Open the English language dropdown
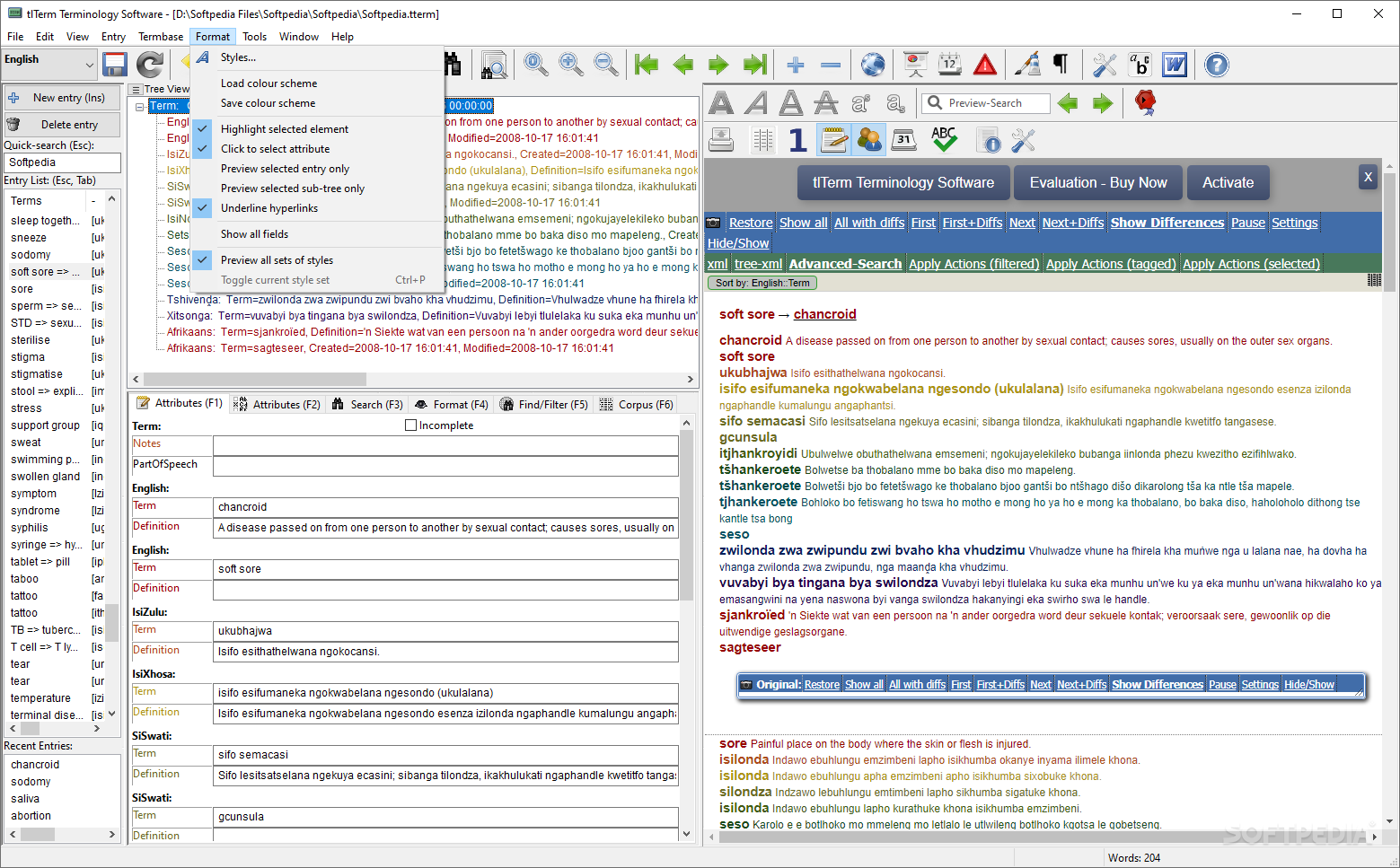Image resolution: width=1400 pixels, height=868 pixels. coord(48,63)
